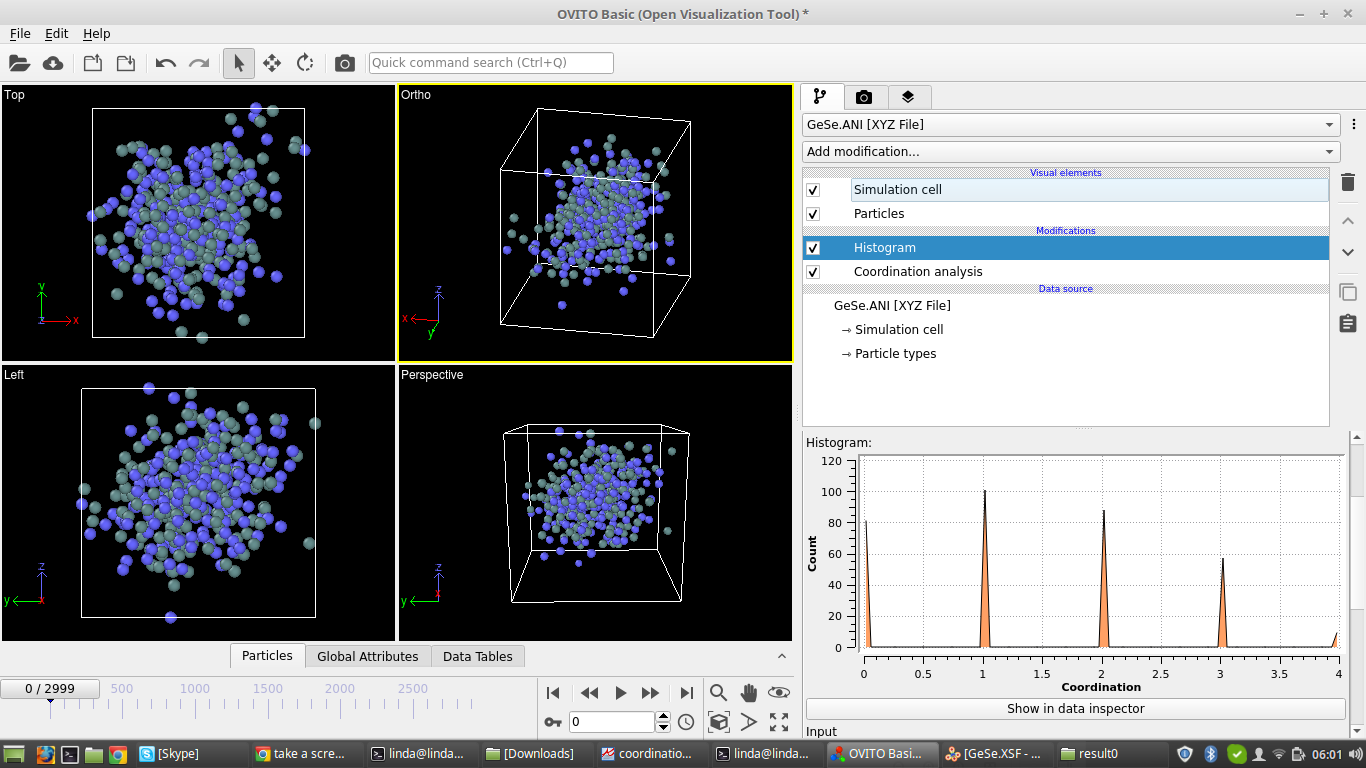
Task: Delete the selected Histogram modifier
Action: tap(1347, 182)
